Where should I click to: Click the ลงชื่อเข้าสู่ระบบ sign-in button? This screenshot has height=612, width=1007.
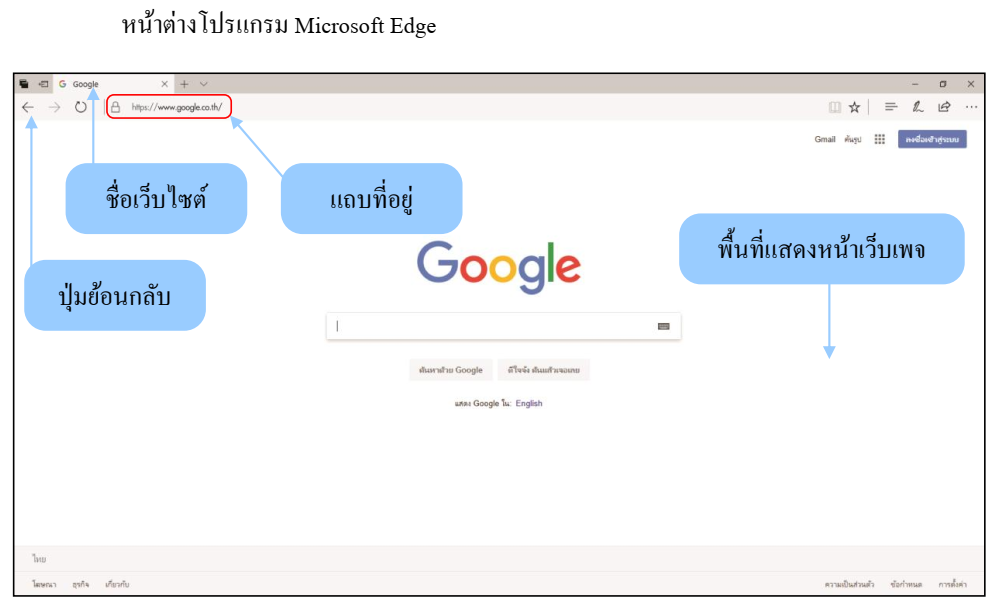[934, 139]
